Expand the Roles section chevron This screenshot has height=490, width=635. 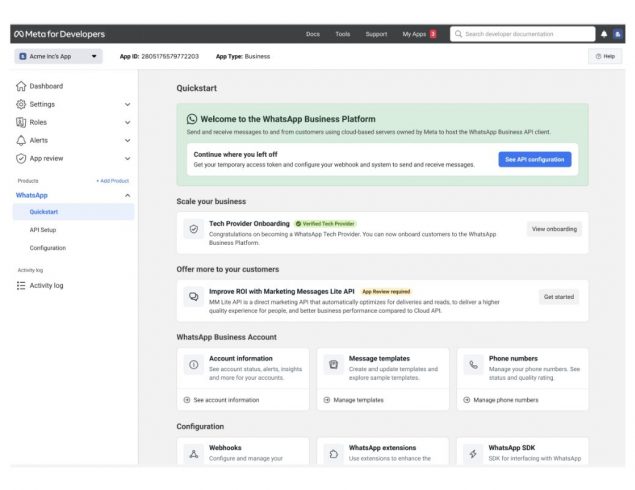(128, 122)
